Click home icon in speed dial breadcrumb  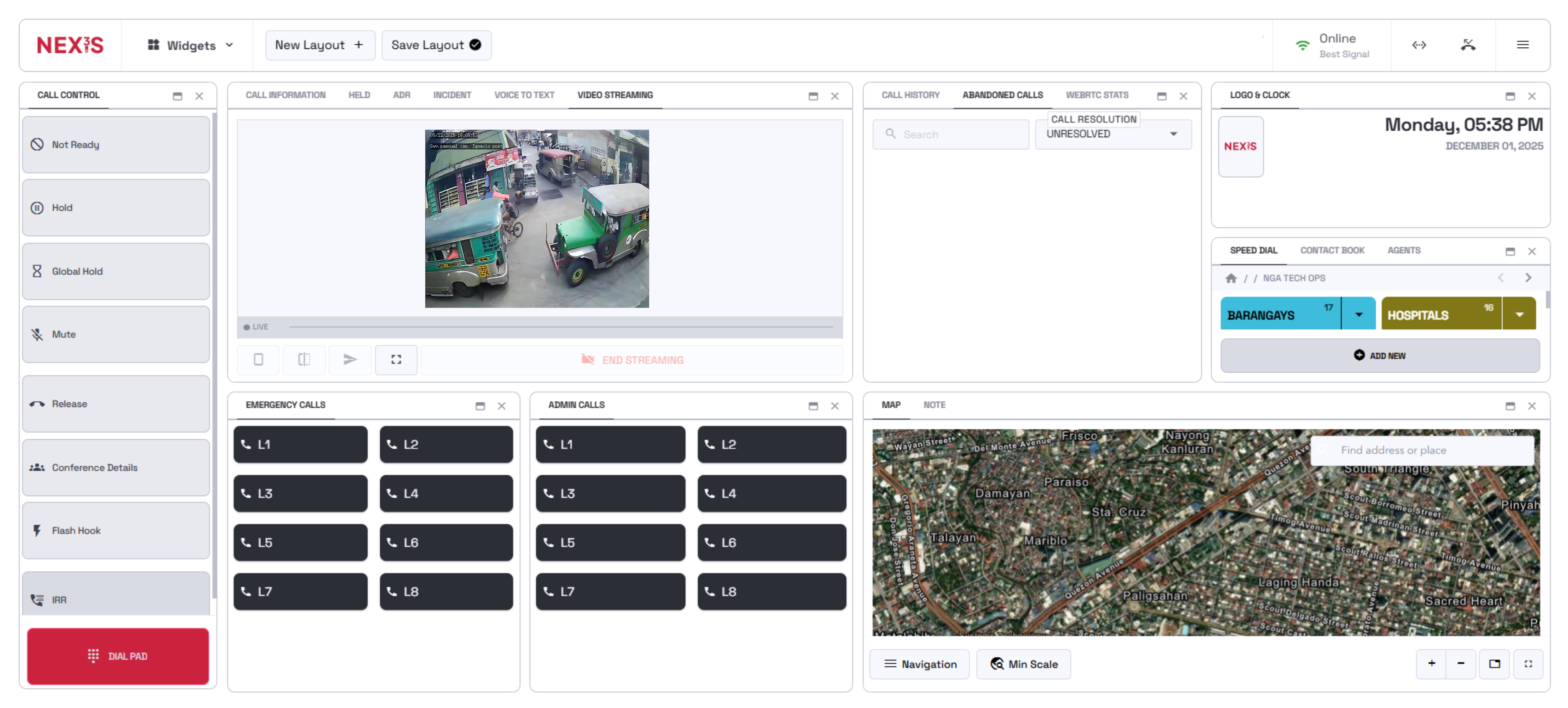(1231, 278)
